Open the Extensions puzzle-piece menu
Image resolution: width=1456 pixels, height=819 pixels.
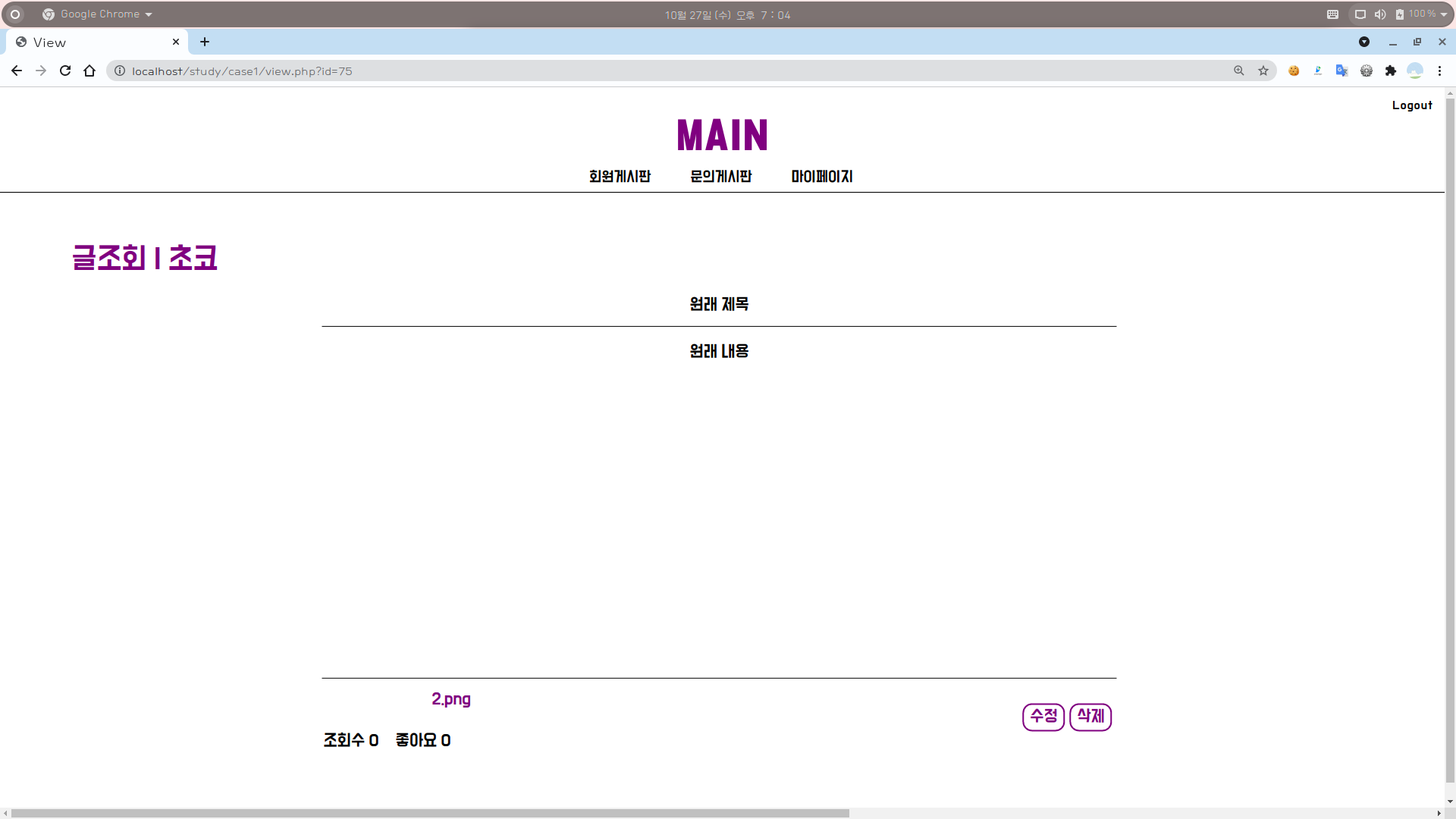click(1390, 71)
